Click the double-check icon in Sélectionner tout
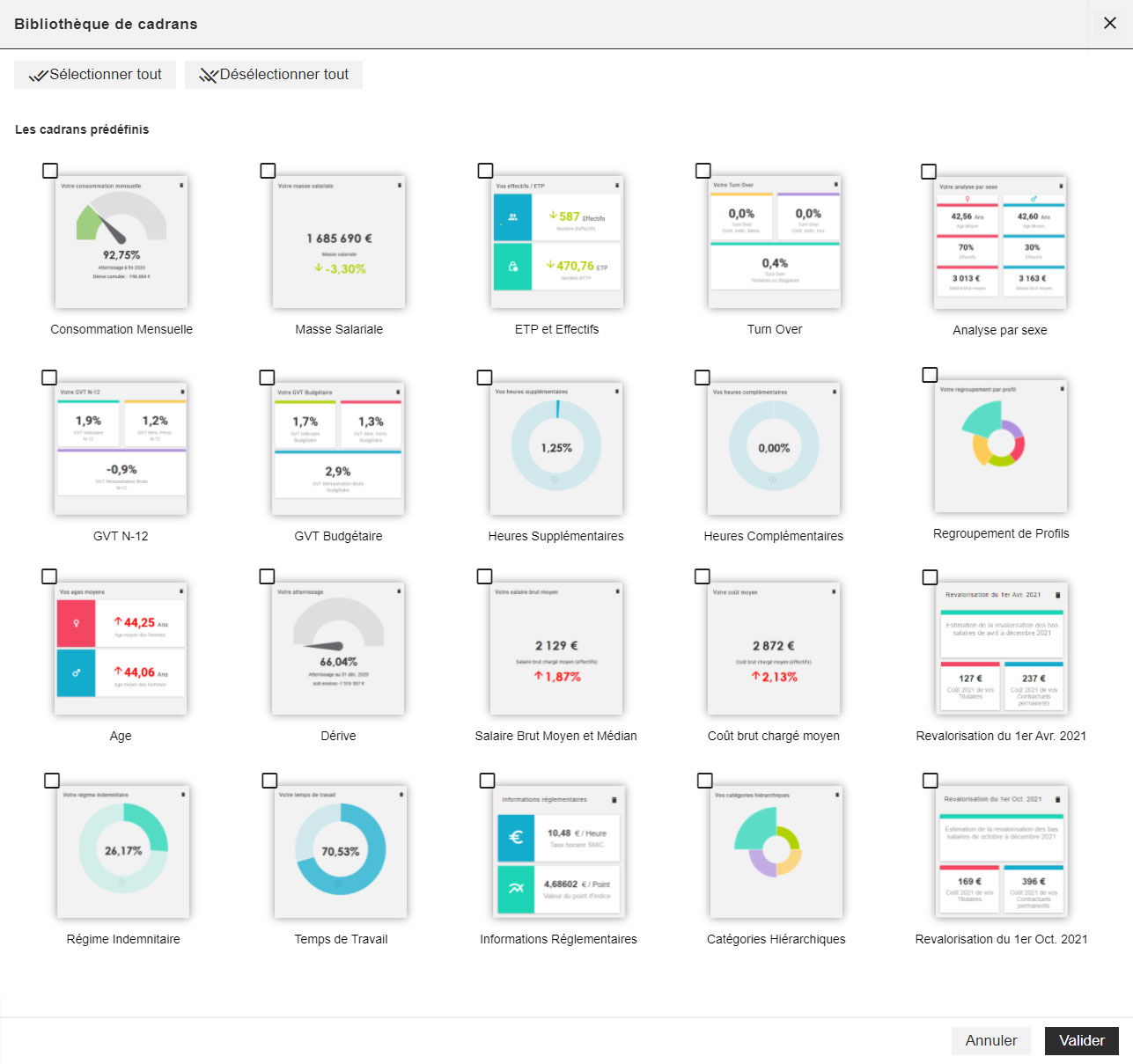Screen dimensions: 1133x1064 [x=38, y=76]
